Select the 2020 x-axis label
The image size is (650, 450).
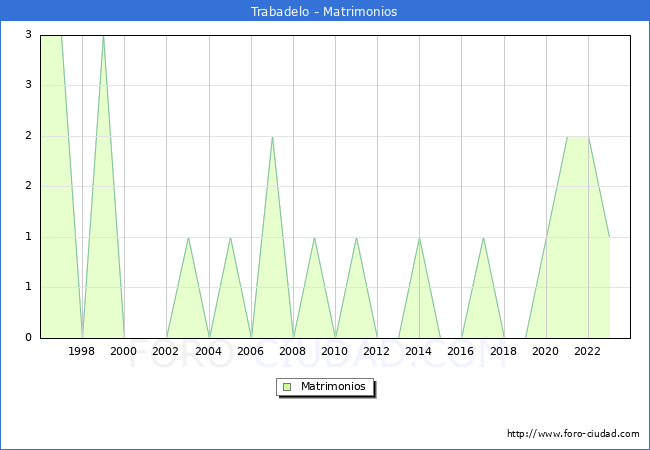(546, 351)
